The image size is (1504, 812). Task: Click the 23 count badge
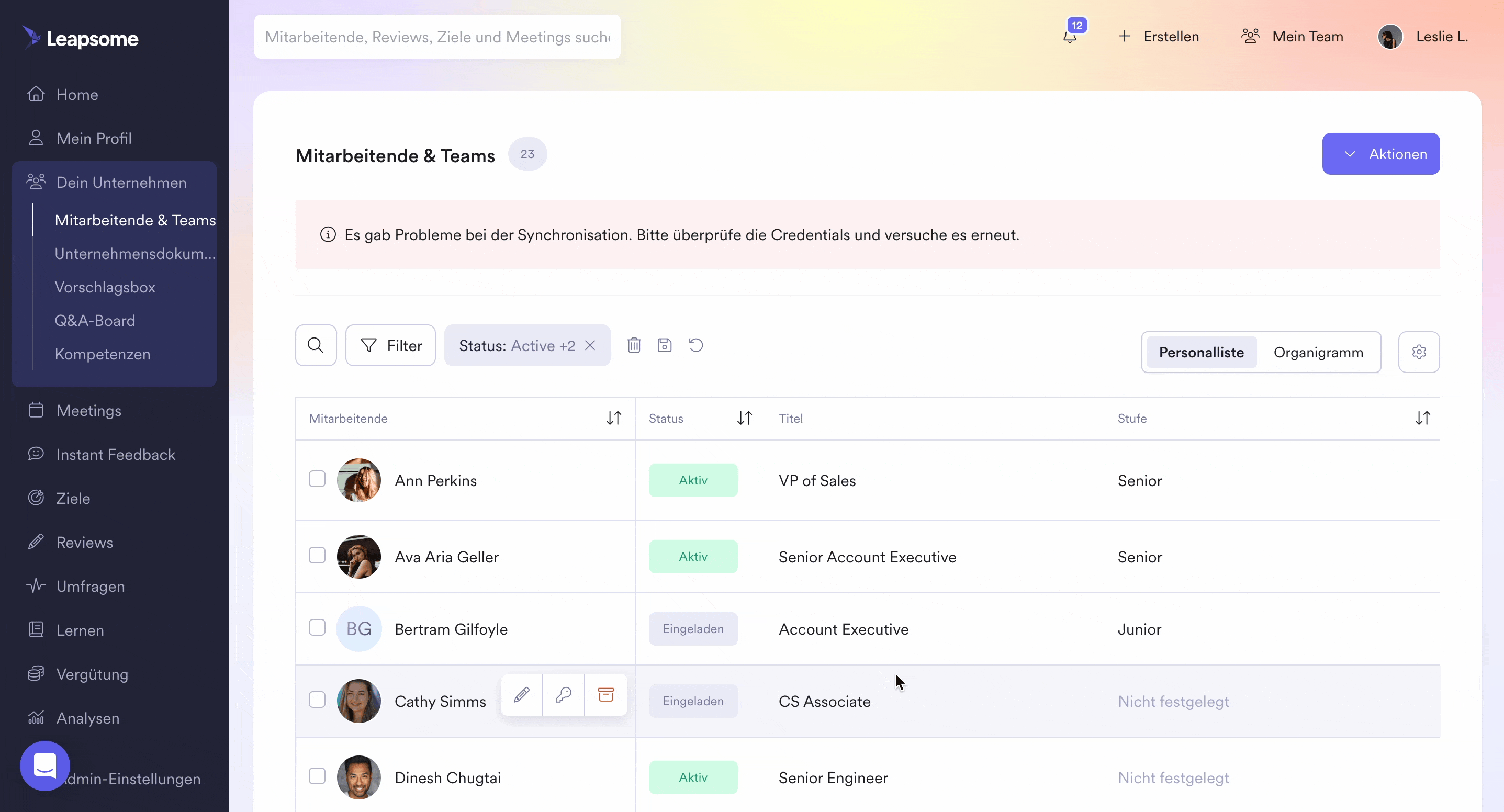(x=527, y=154)
